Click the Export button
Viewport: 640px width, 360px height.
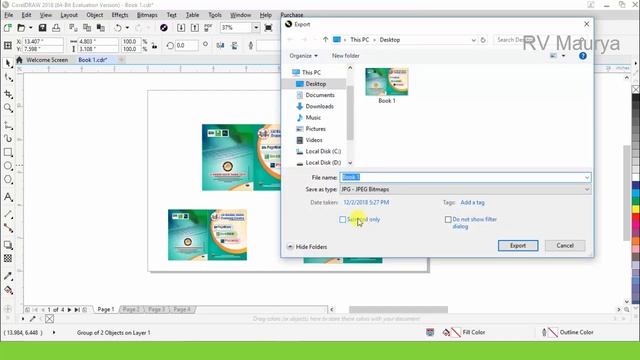tap(518, 246)
